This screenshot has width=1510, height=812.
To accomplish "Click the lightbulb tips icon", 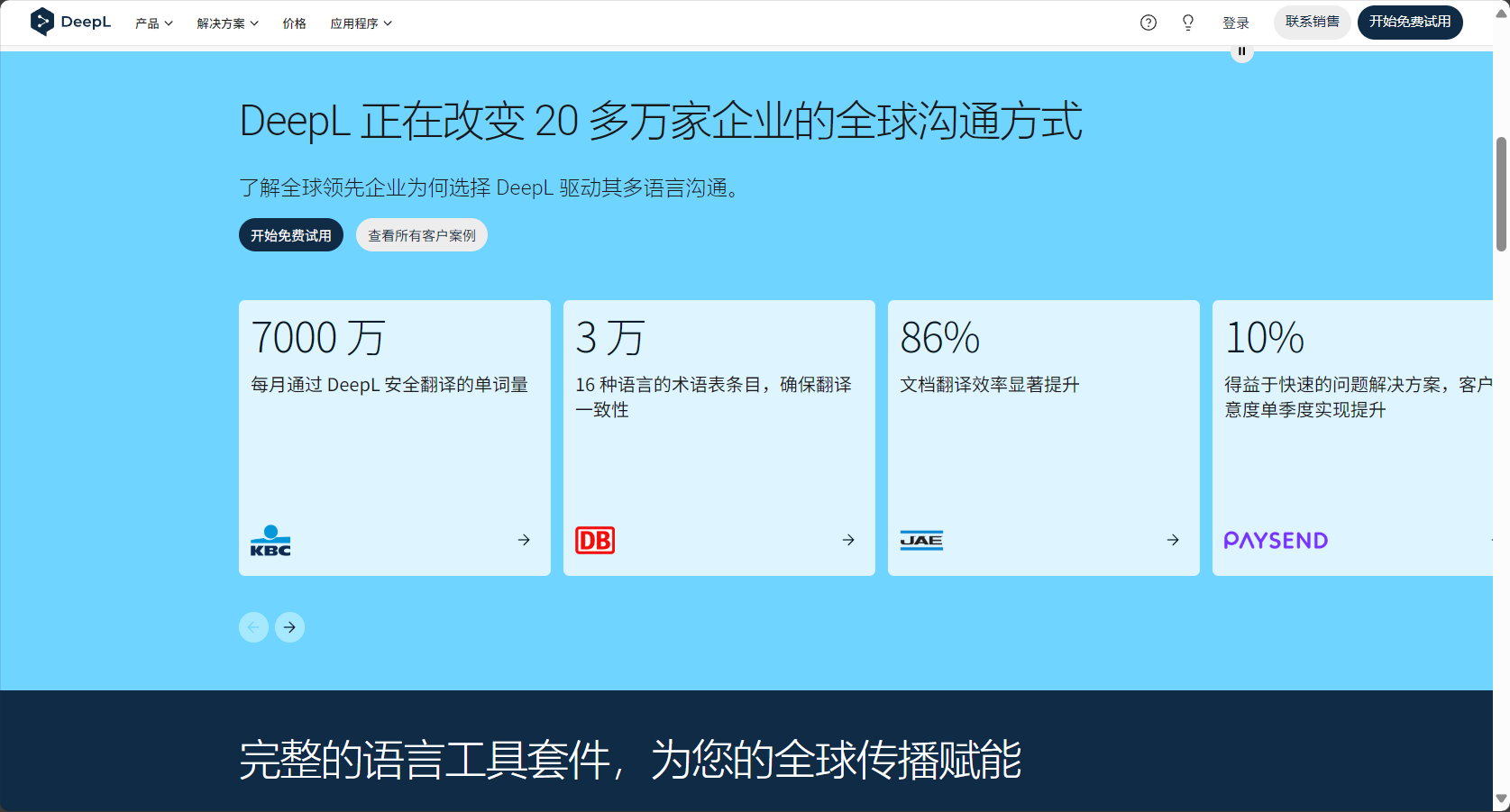I will click(1188, 23).
